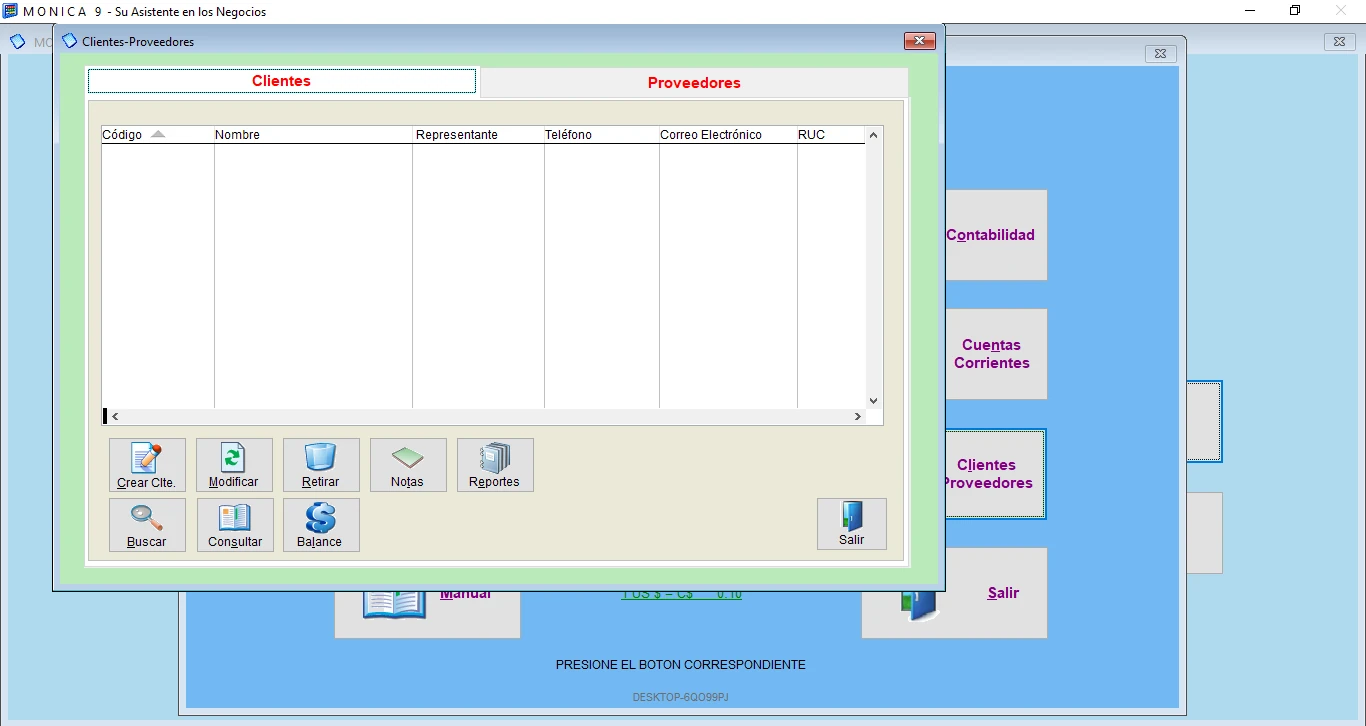Click the horizontal scrollbar right arrow
The height and width of the screenshot is (726, 1366).
tap(858, 416)
